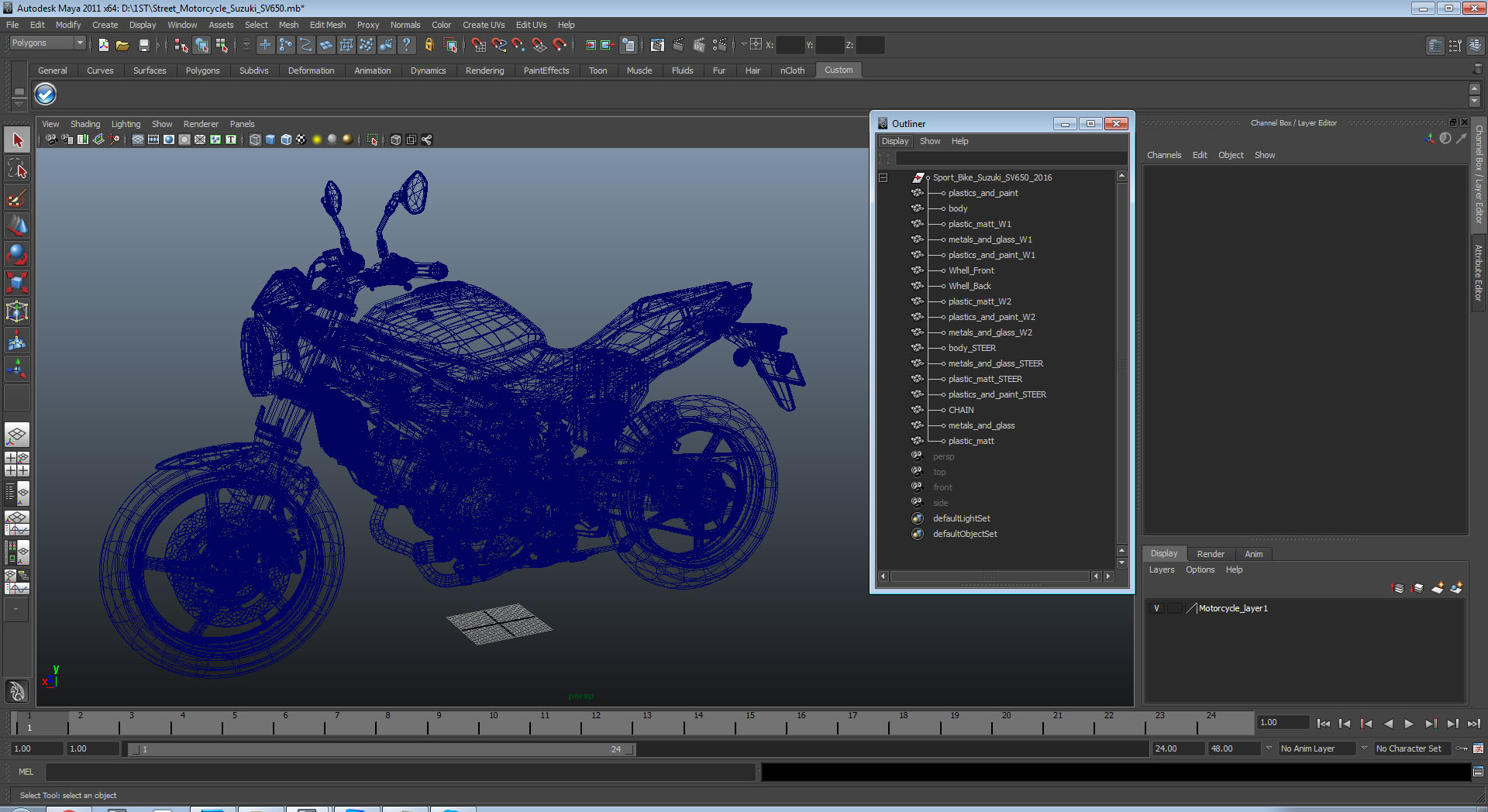Viewport: 1488px width, 812px height.
Task: Click the time range slider bar
Action: click(381, 749)
